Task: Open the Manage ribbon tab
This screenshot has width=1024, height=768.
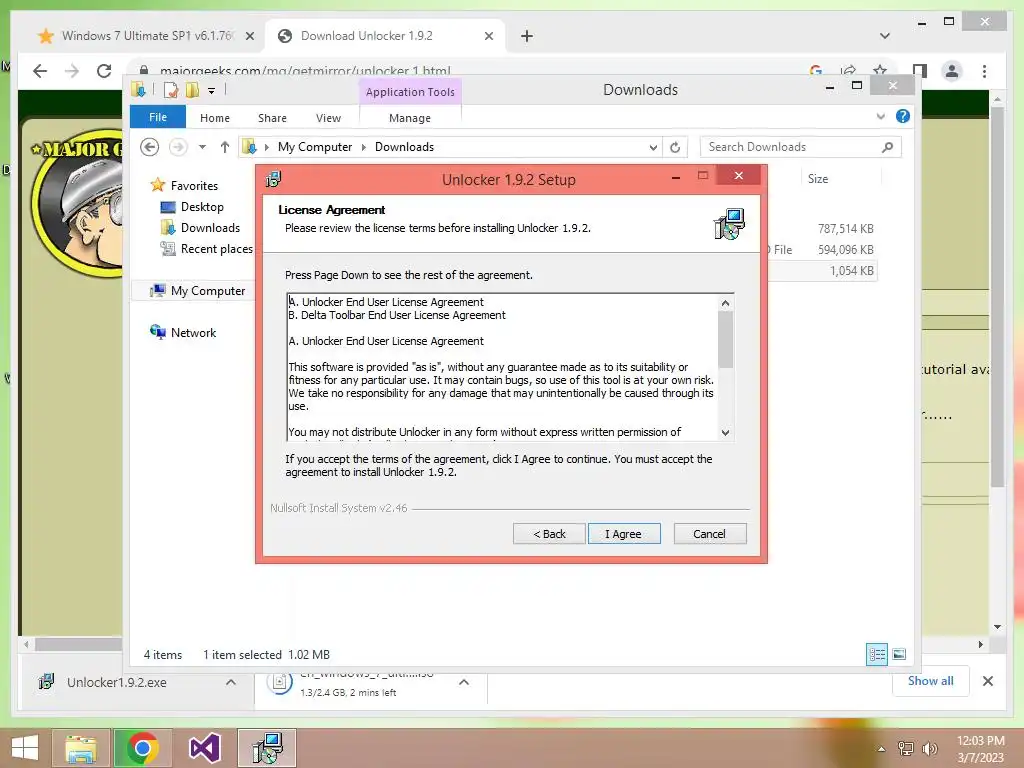Action: 409,118
